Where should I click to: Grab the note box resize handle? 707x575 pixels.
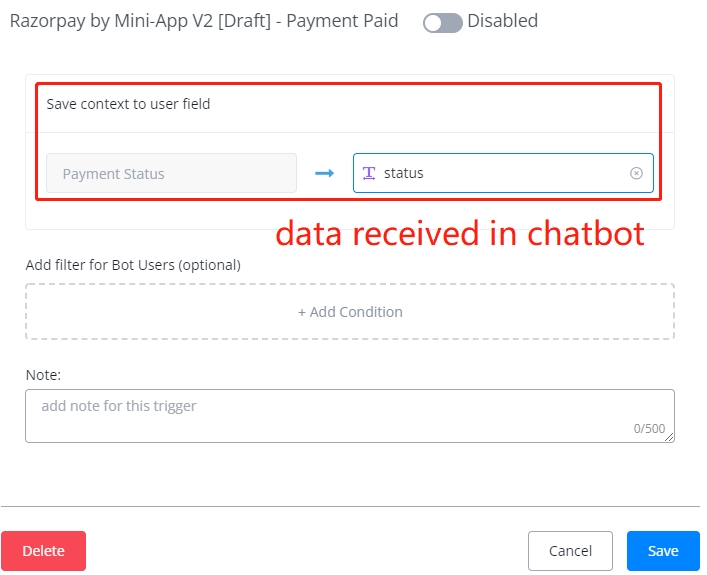669,437
